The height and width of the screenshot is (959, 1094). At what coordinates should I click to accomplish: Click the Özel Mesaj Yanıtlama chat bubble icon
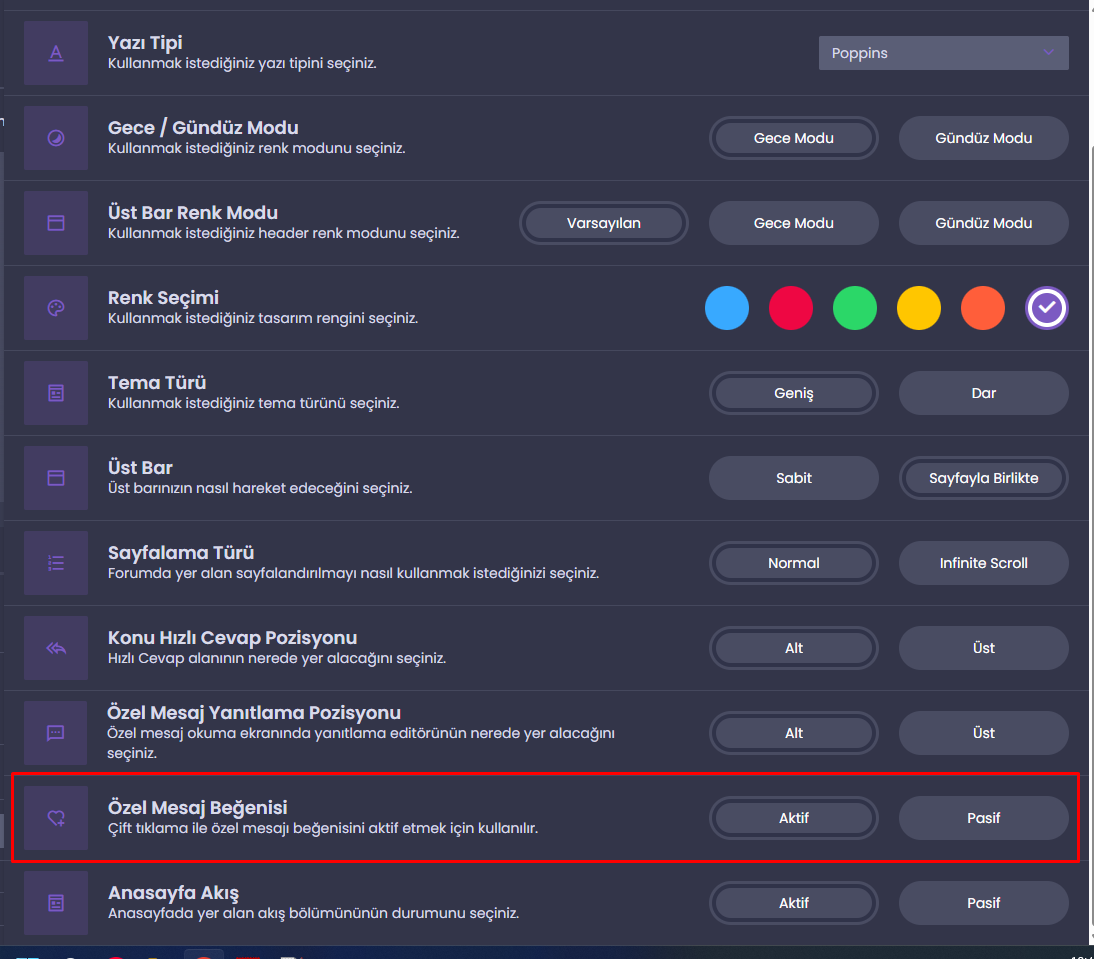[56, 733]
